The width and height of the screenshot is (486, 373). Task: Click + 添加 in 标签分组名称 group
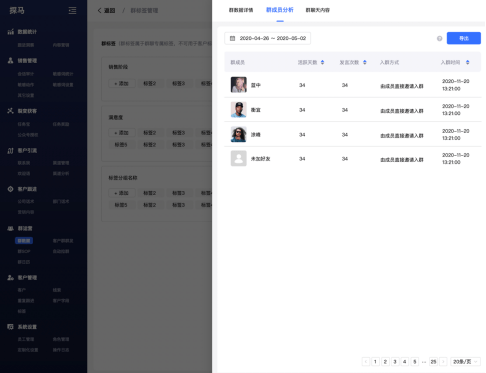pyautogui.click(x=122, y=193)
